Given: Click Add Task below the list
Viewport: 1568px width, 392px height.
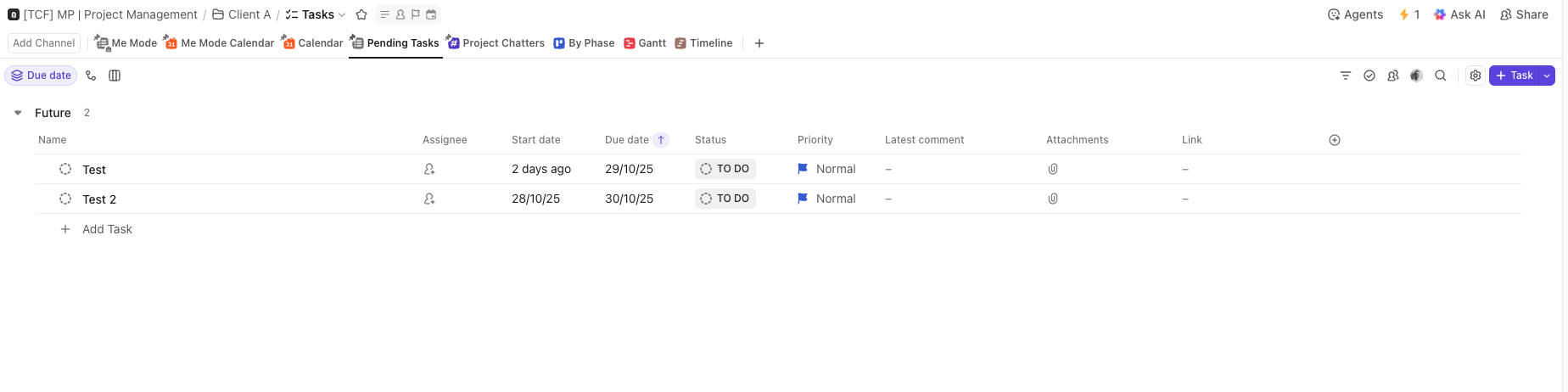Looking at the screenshot, I should coord(107,229).
